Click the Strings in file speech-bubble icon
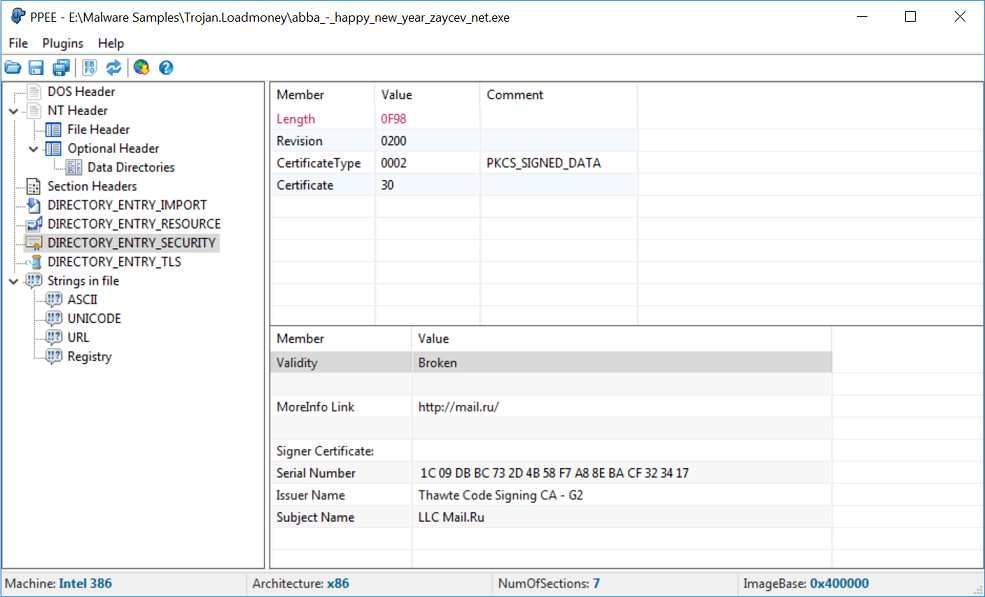Image resolution: width=985 pixels, height=597 pixels. (34, 280)
